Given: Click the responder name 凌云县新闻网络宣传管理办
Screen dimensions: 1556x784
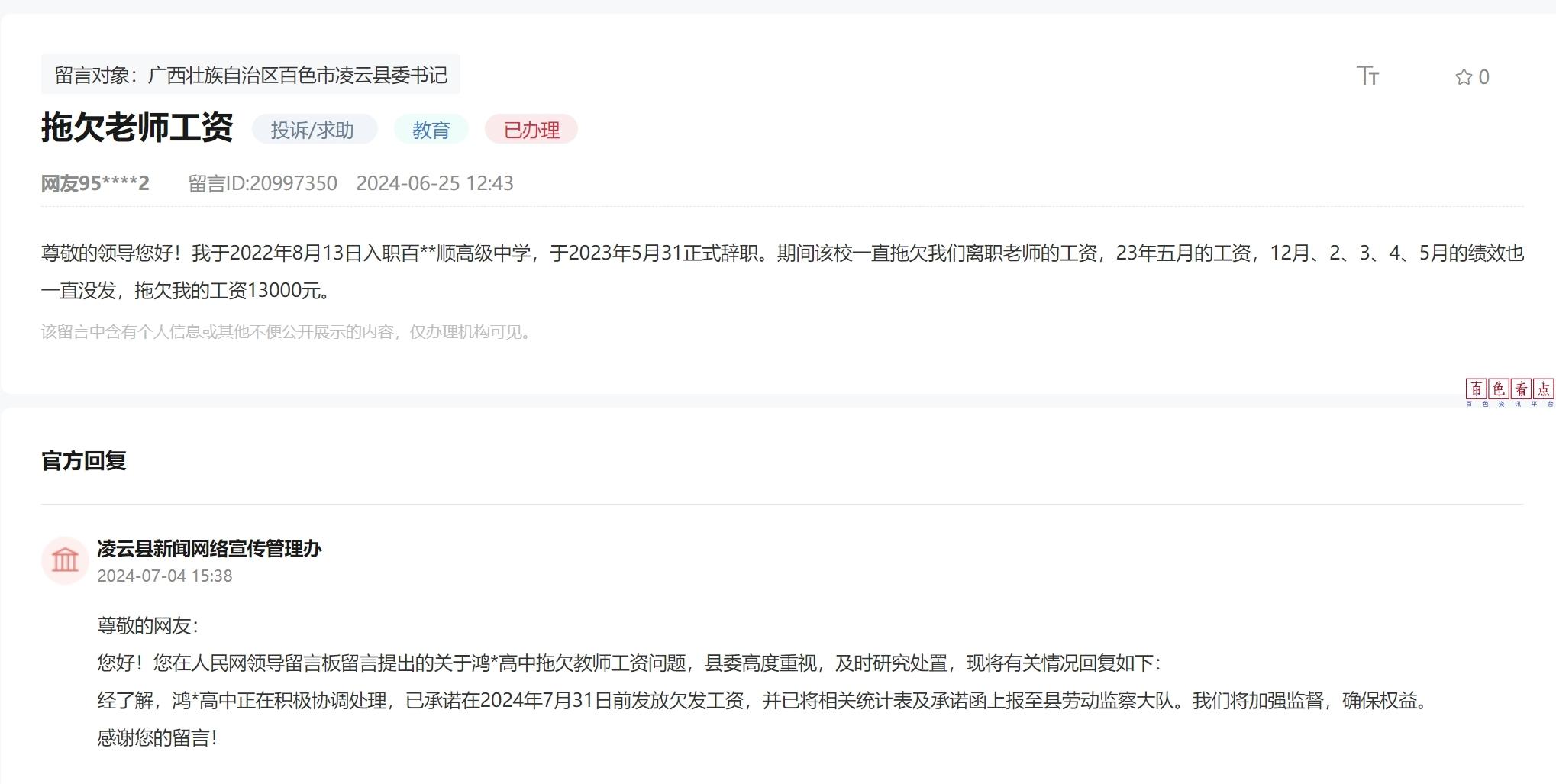Looking at the screenshot, I should tap(209, 549).
